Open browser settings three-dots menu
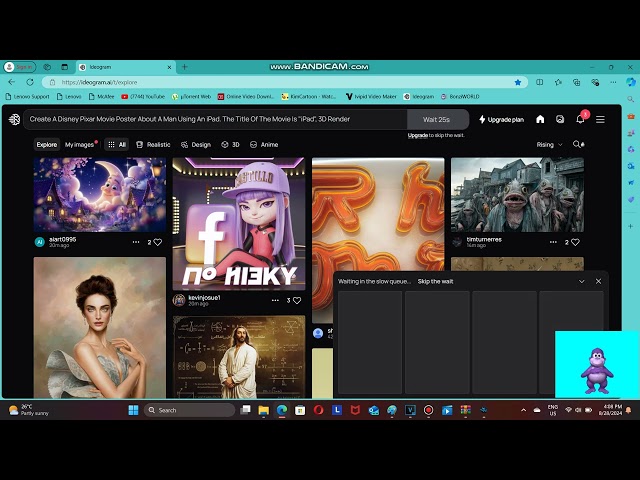 click(613, 82)
